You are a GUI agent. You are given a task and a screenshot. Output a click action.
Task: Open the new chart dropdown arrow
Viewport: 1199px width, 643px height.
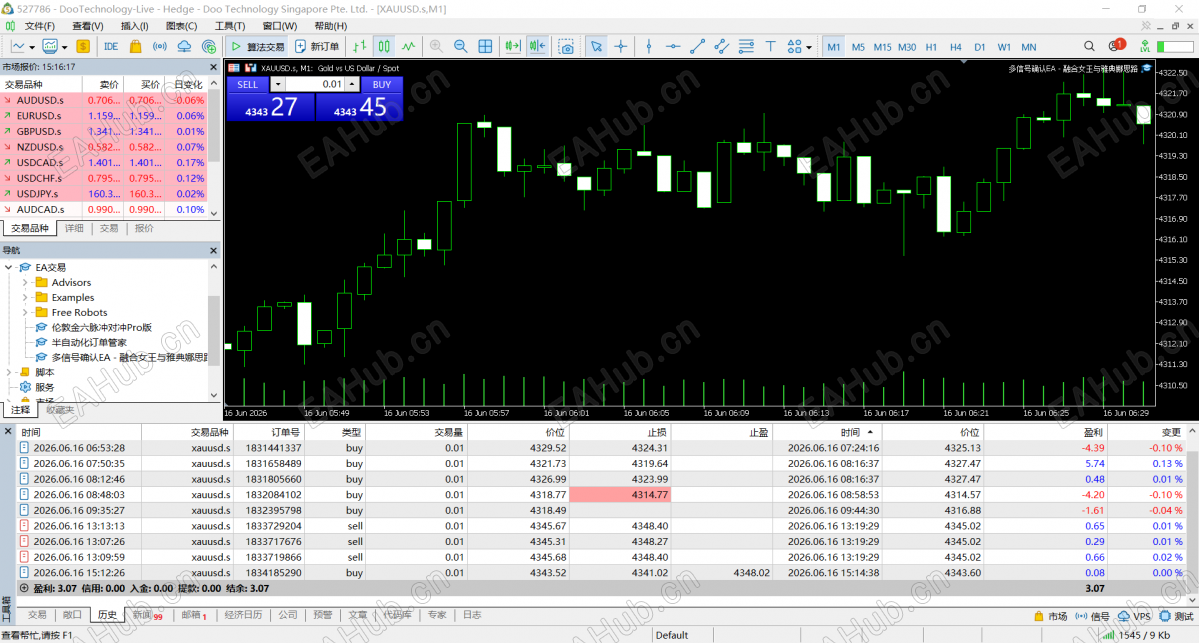coord(32,47)
